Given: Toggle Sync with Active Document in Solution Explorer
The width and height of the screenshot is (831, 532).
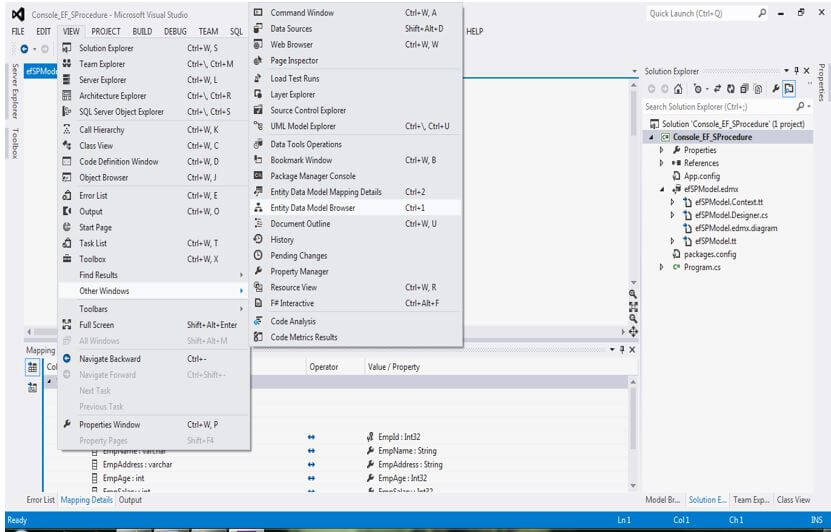Looking at the screenshot, I should pyautogui.click(x=718, y=89).
